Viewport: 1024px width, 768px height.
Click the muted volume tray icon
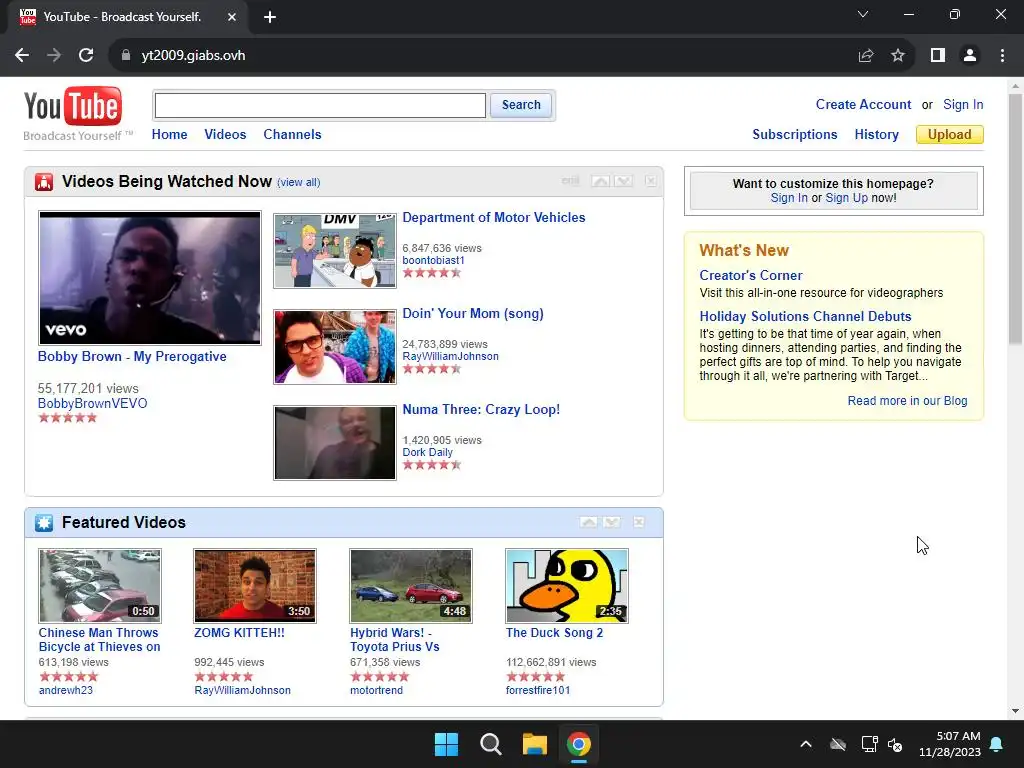pos(895,744)
